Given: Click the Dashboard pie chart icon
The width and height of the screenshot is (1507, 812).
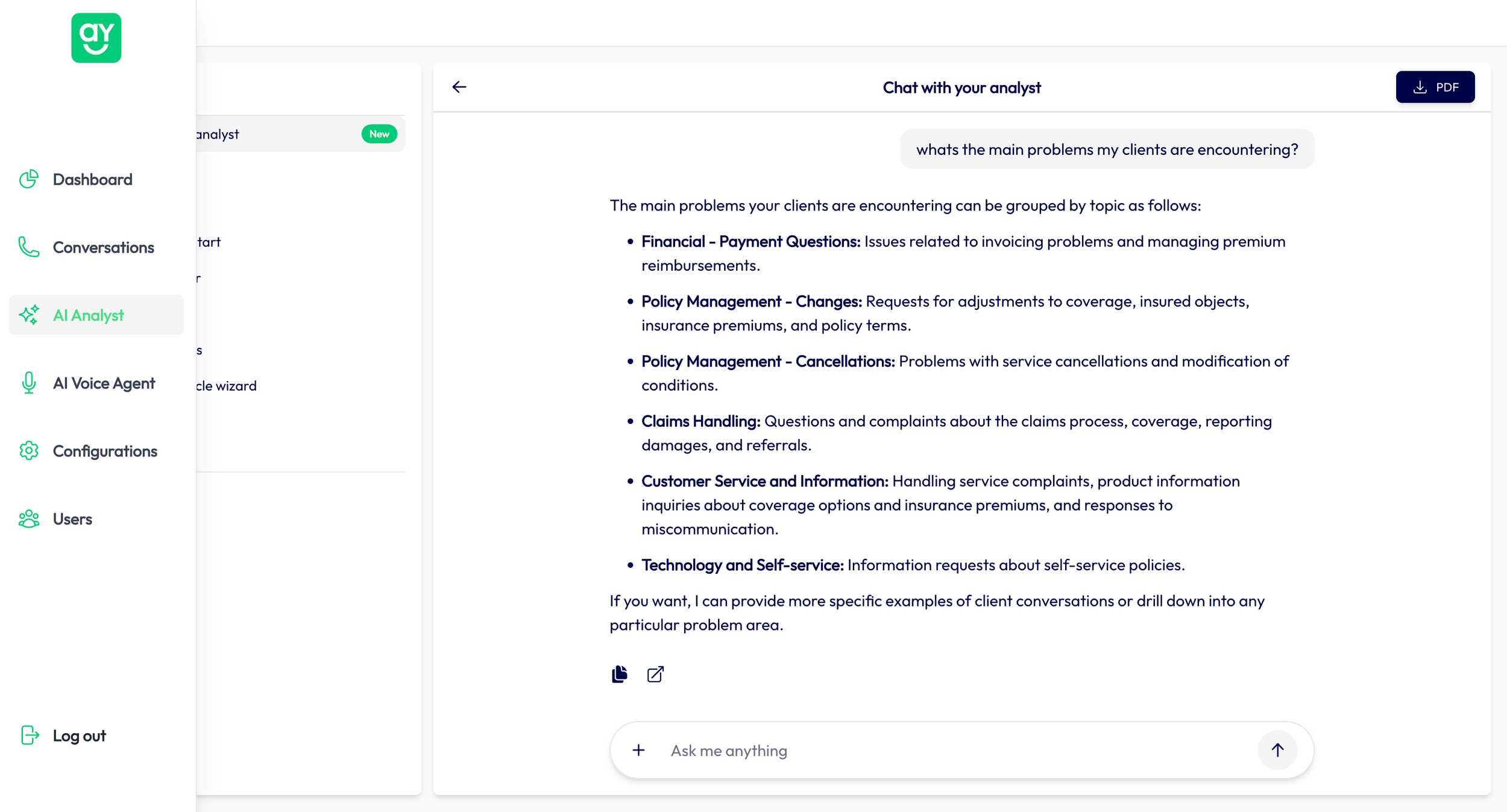Looking at the screenshot, I should pos(28,178).
